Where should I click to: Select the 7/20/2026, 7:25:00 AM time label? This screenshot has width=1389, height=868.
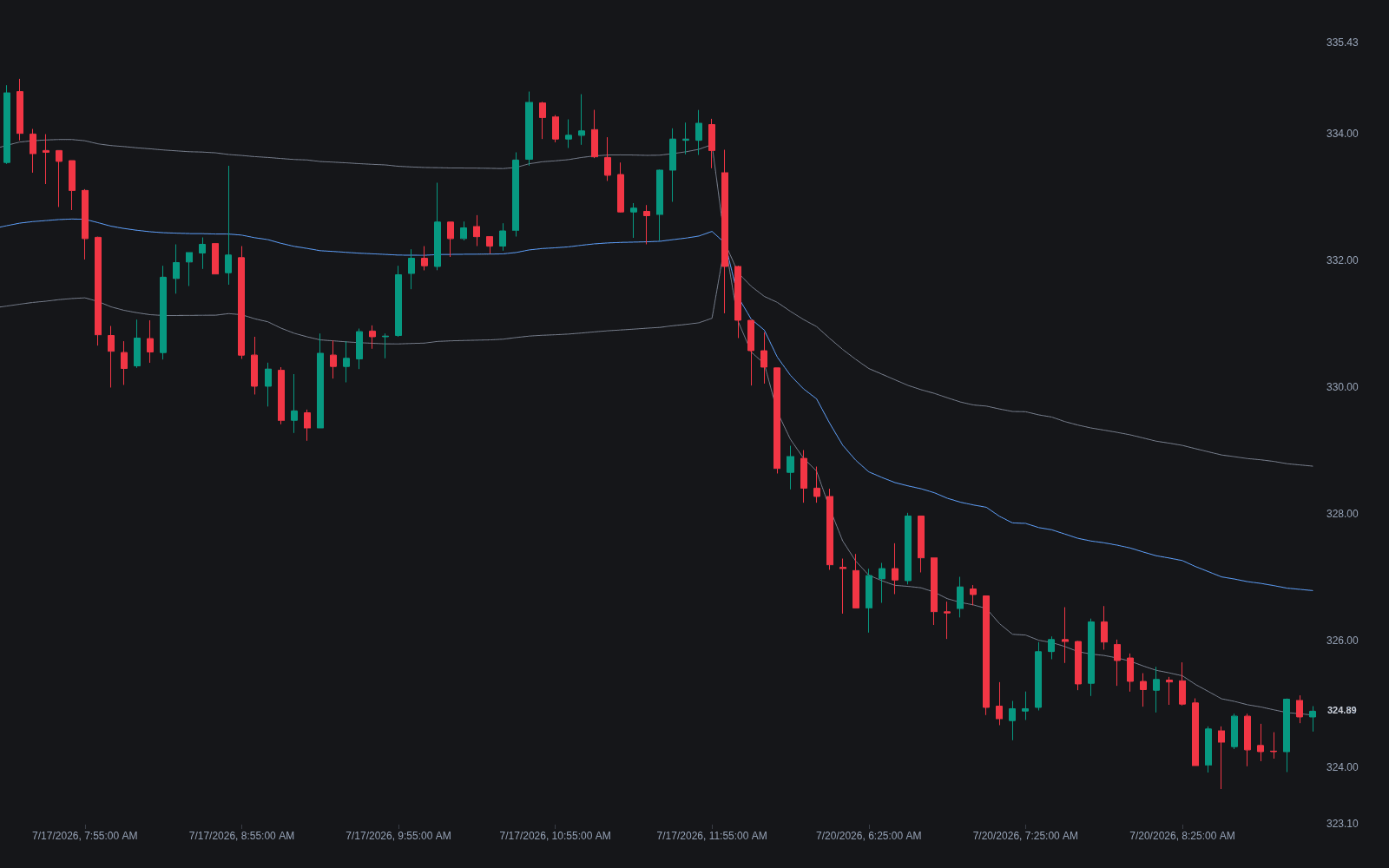[1025, 836]
